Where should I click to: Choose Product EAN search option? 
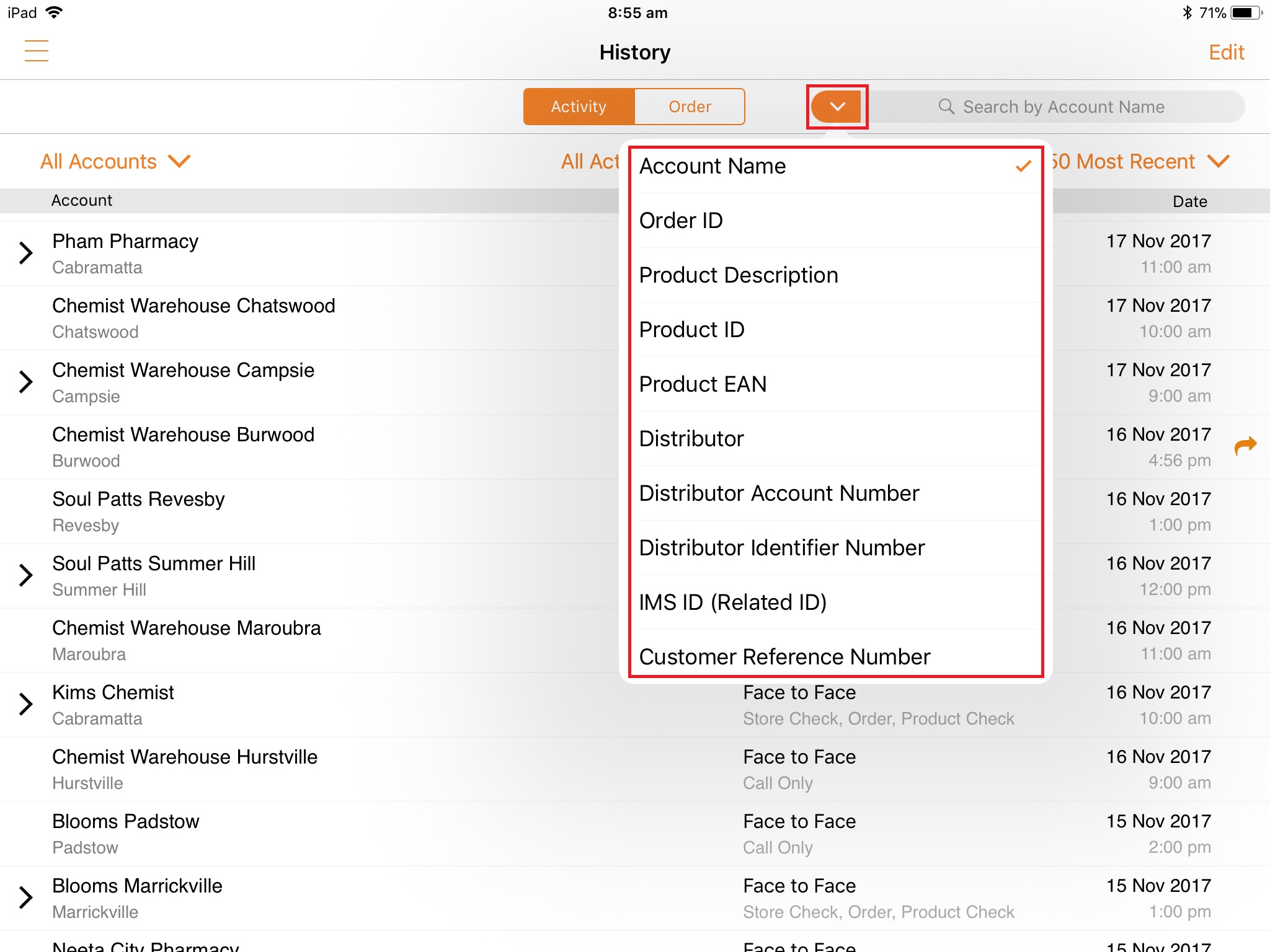[703, 384]
